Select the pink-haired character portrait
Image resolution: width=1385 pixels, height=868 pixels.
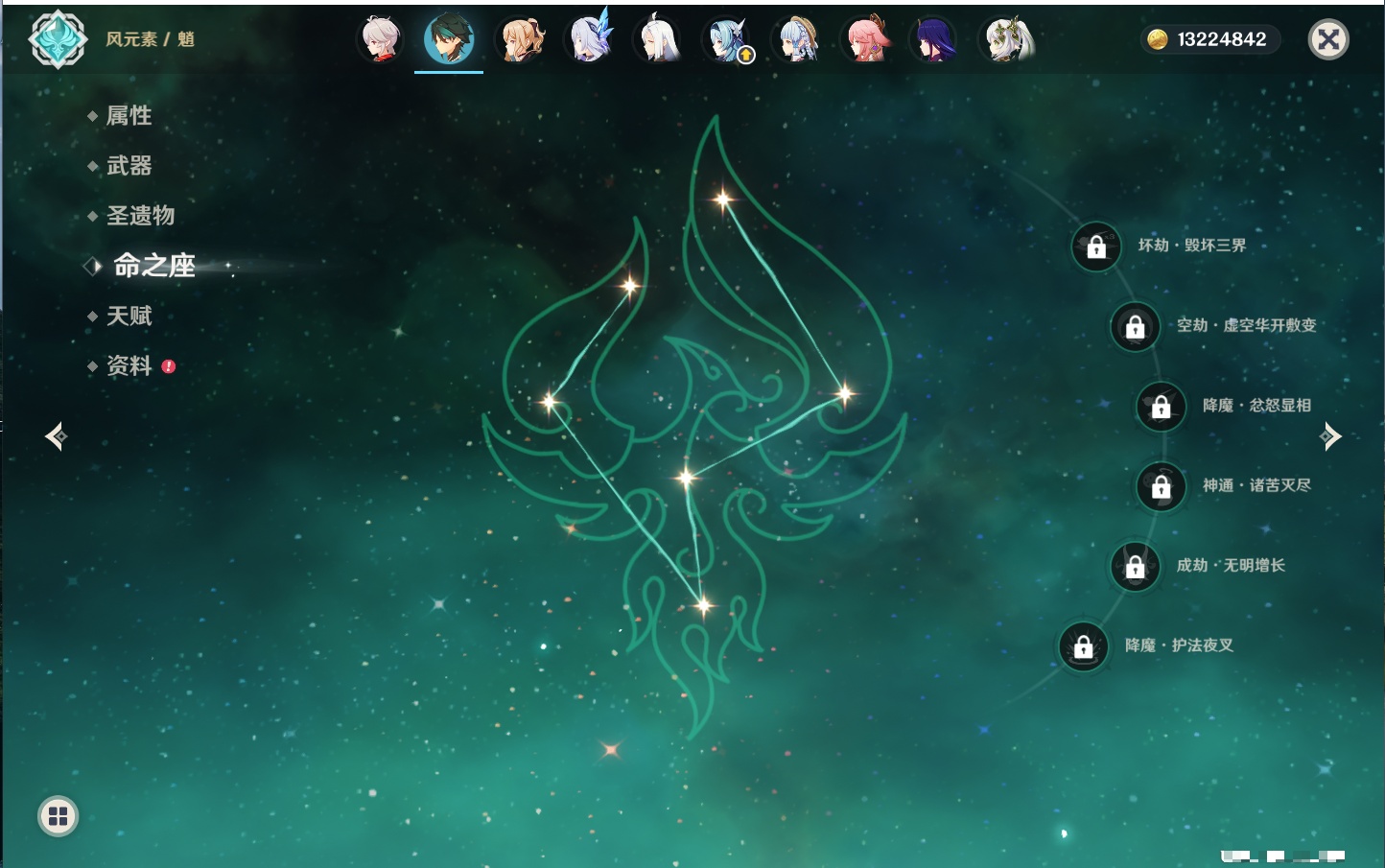[866, 40]
